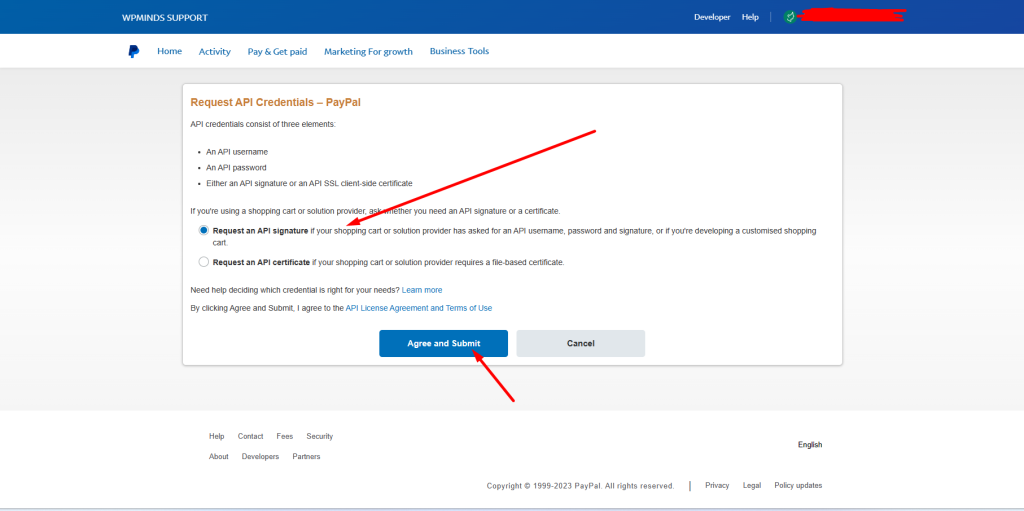Select the English language option
The width and height of the screenshot is (1024, 511).
810,444
